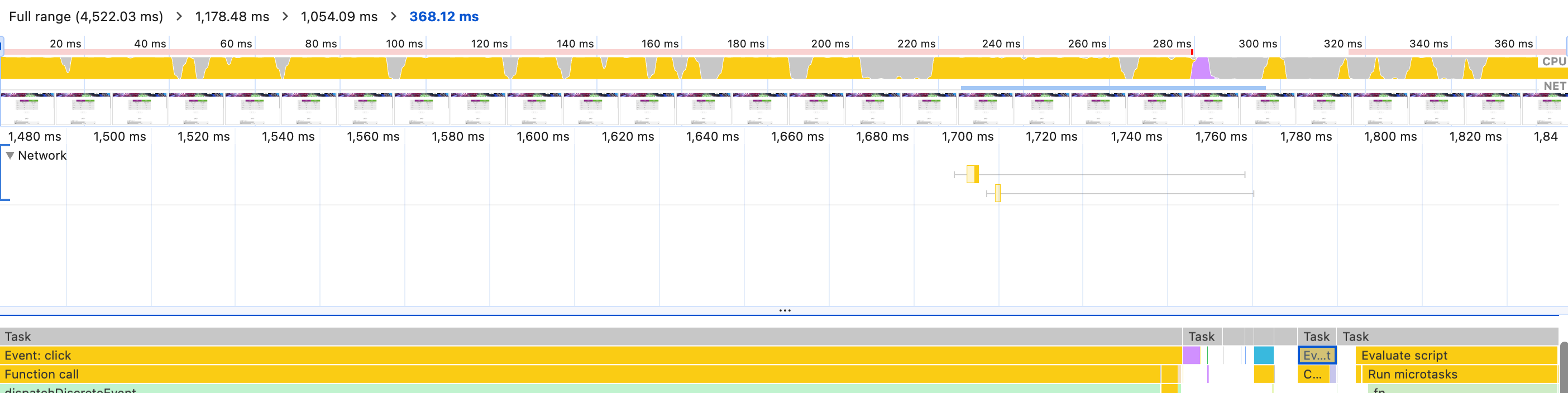Click the Full range breadcrumb
Screen dimensions: 1568x393
pos(86,16)
